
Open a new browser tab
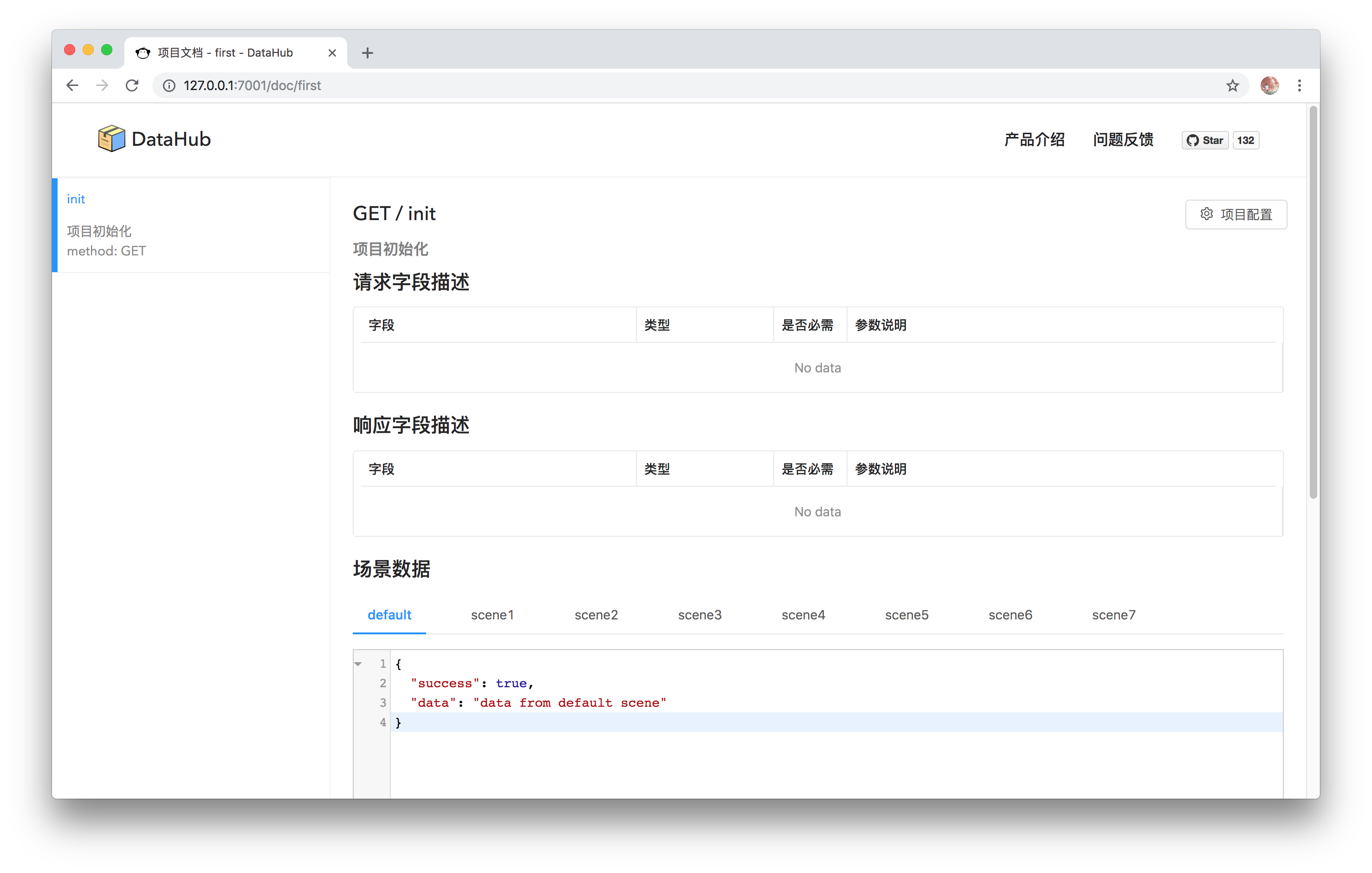tap(368, 53)
